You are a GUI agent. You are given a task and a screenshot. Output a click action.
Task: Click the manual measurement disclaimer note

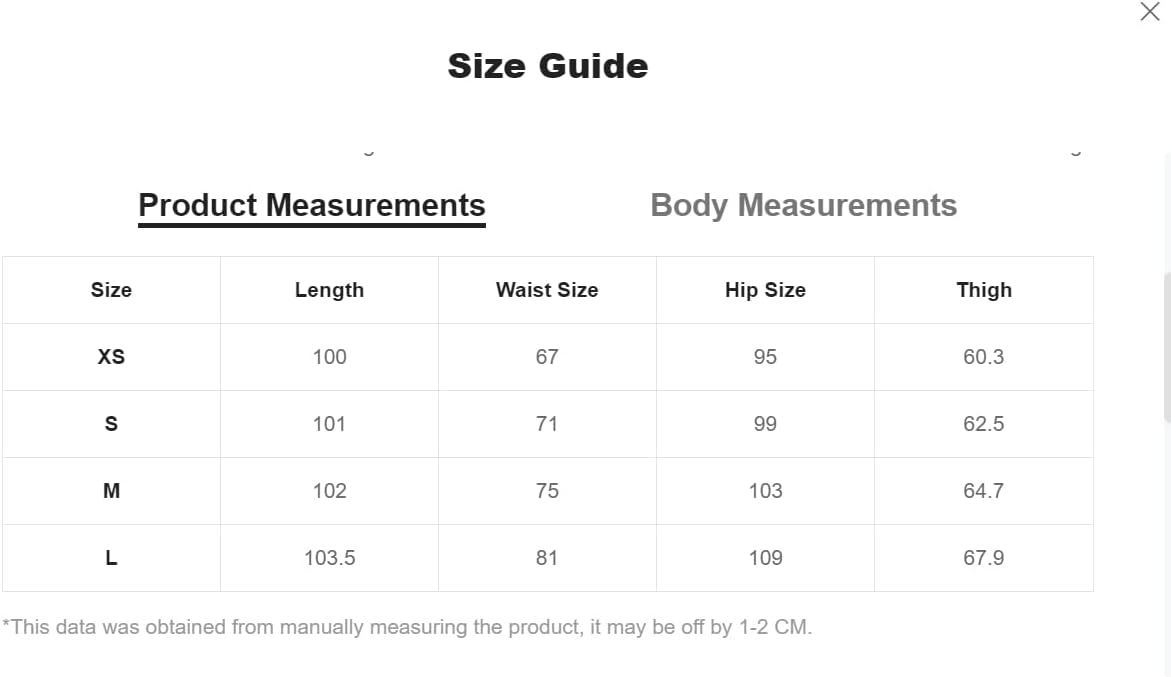click(x=407, y=627)
